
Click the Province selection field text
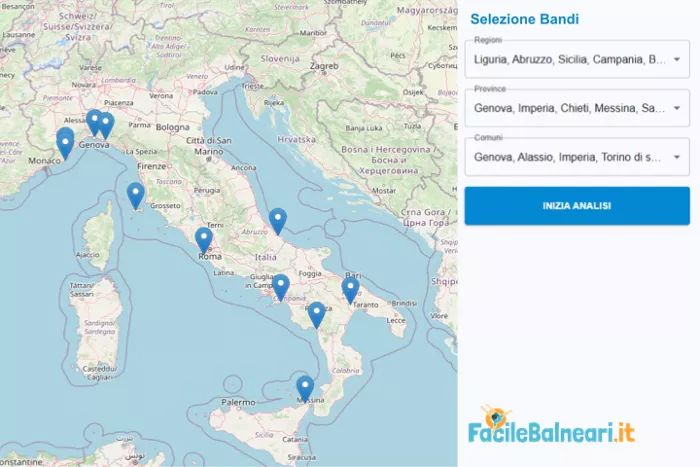click(570, 108)
